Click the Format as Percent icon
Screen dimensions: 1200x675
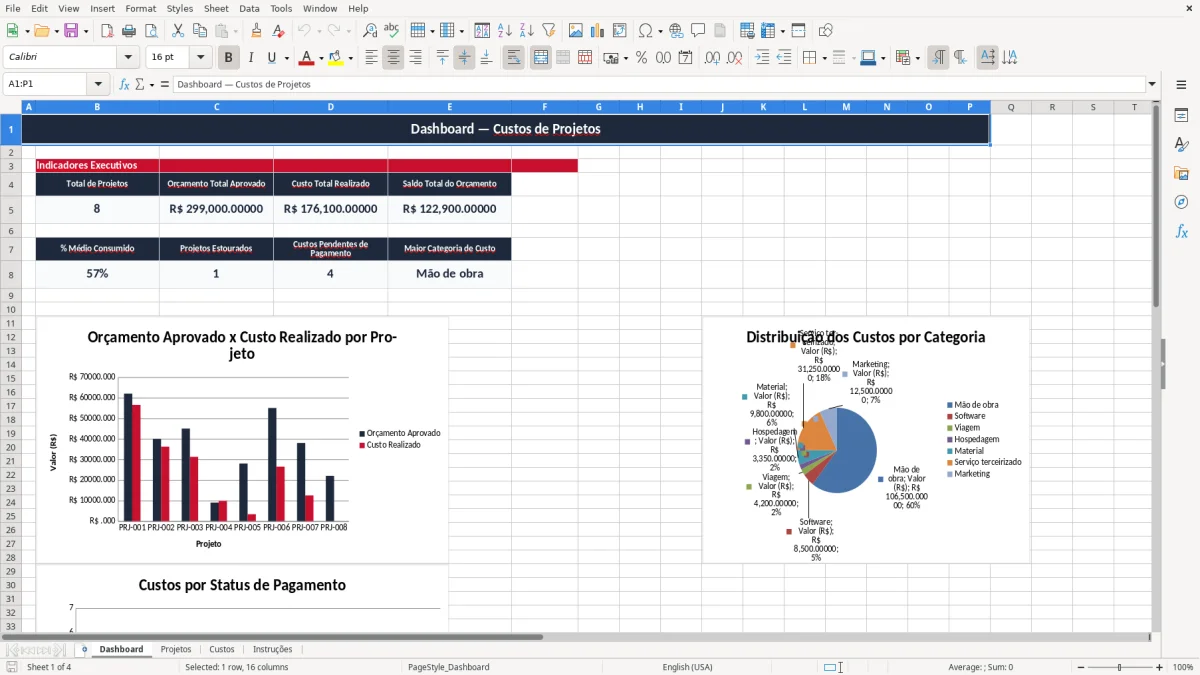click(641, 58)
